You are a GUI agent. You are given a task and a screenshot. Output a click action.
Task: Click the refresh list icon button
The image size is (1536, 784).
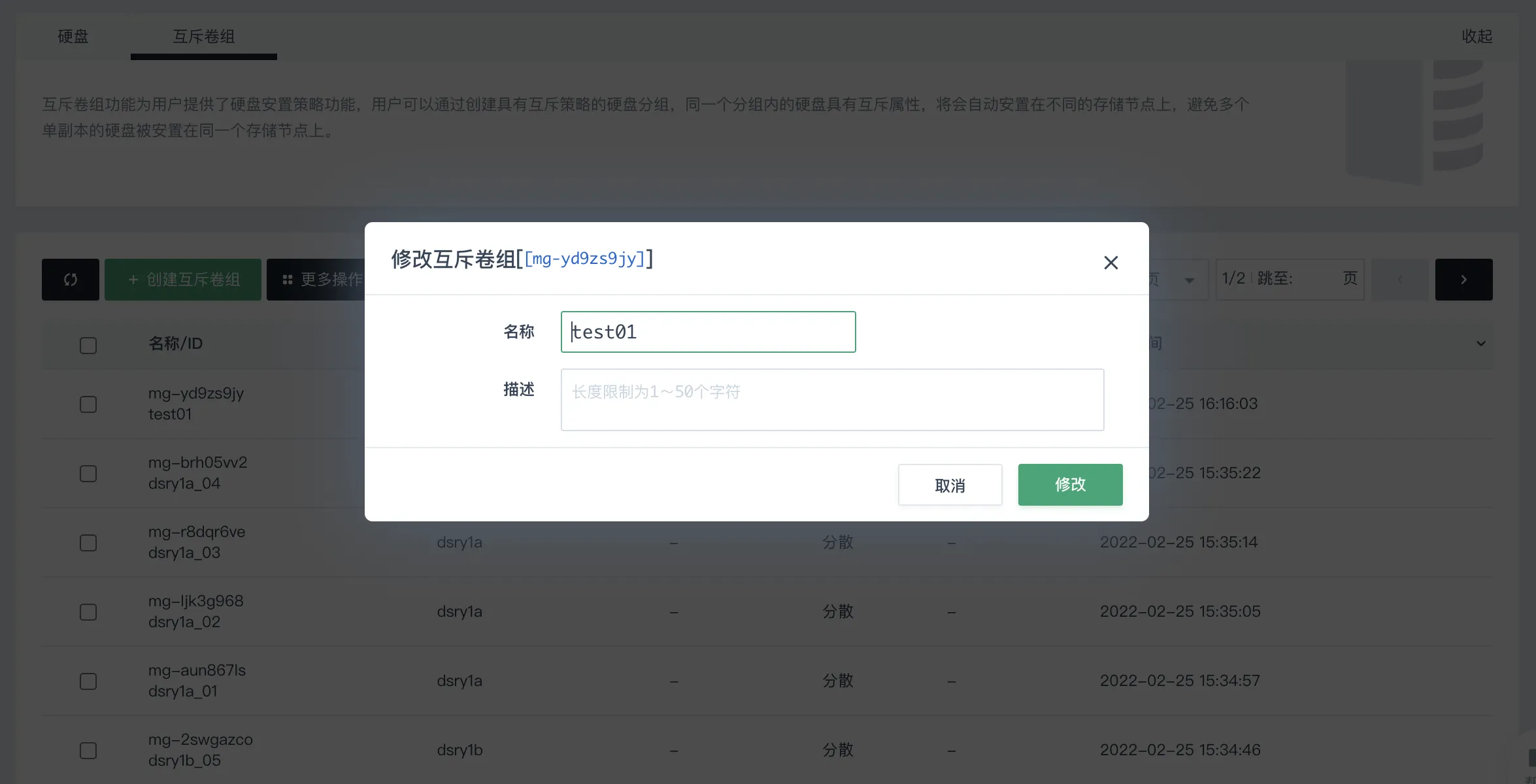coord(71,280)
